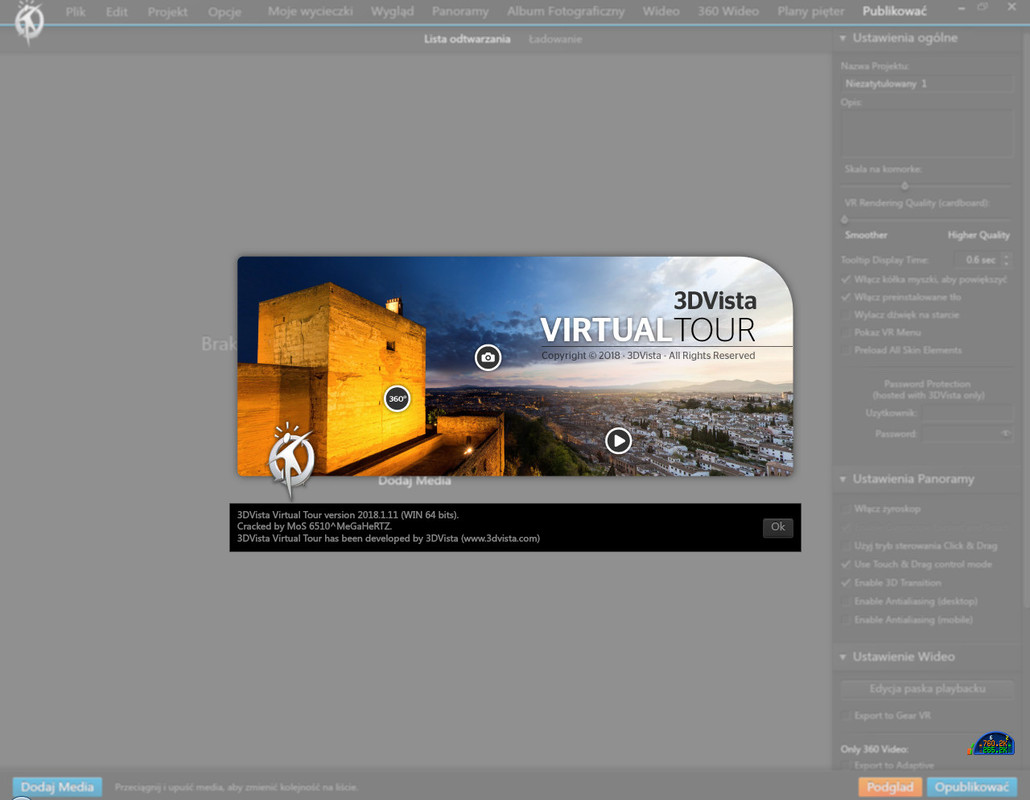The height and width of the screenshot is (800, 1030).
Task: Collapse the Ustawienia Panoramy section
Action: [x=843, y=479]
